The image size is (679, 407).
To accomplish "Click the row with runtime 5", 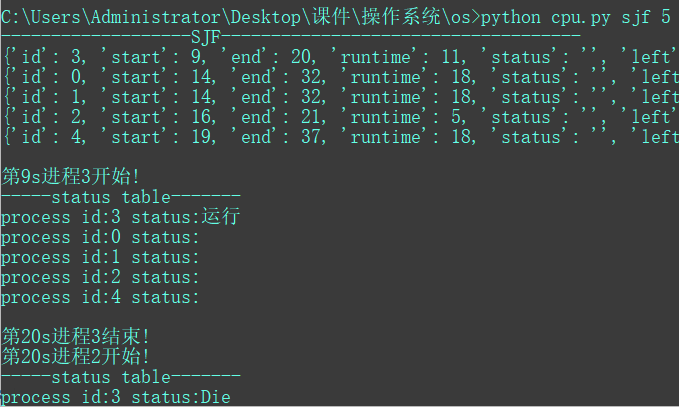I will (x=340, y=117).
